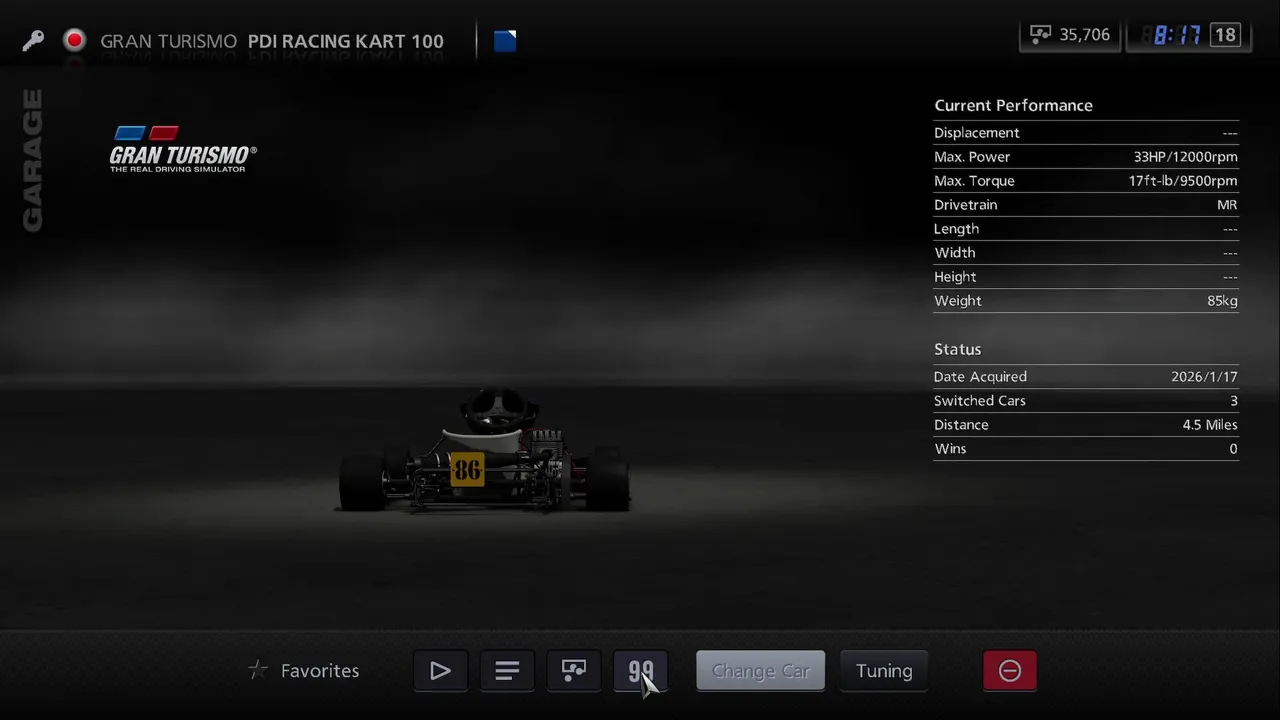Click the red remove circle button
Viewport: 1280px width, 720px height.
pyautogui.click(x=1010, y=671)
